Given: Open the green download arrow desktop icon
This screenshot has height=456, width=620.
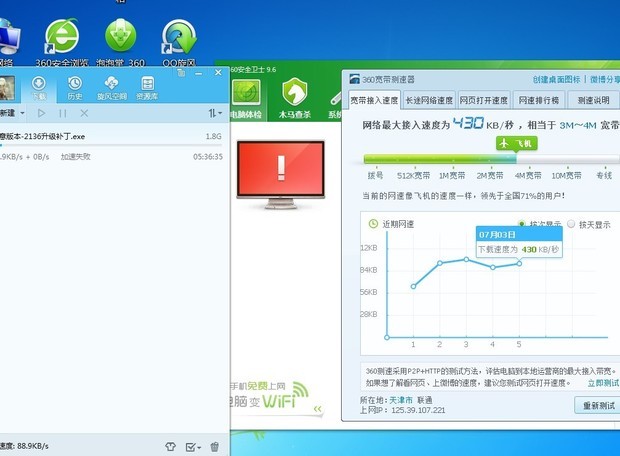Looking at the screenshot, I should [121, 42].
